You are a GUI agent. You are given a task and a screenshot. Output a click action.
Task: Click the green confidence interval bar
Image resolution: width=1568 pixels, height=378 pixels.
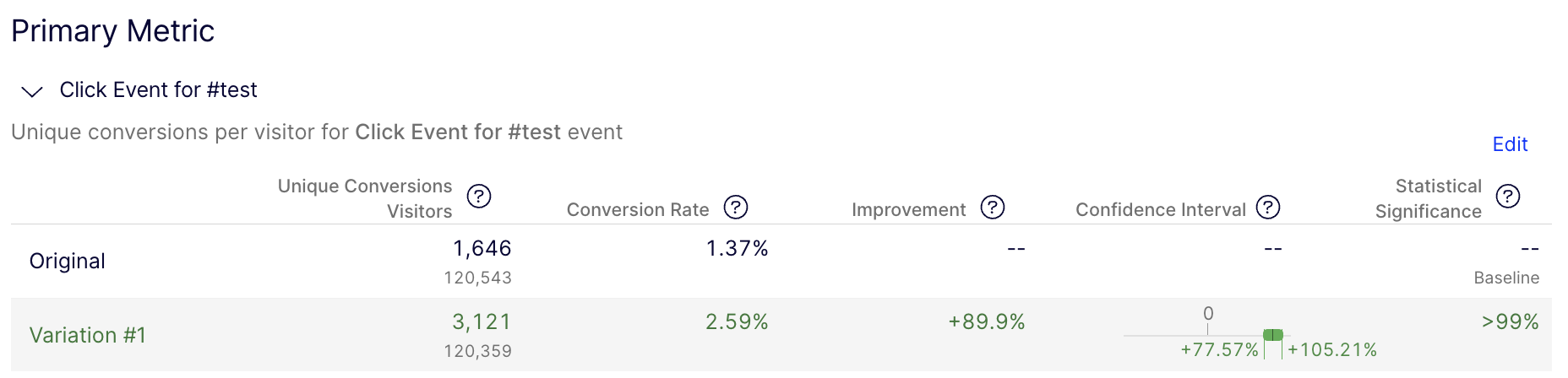[1273, 335]
